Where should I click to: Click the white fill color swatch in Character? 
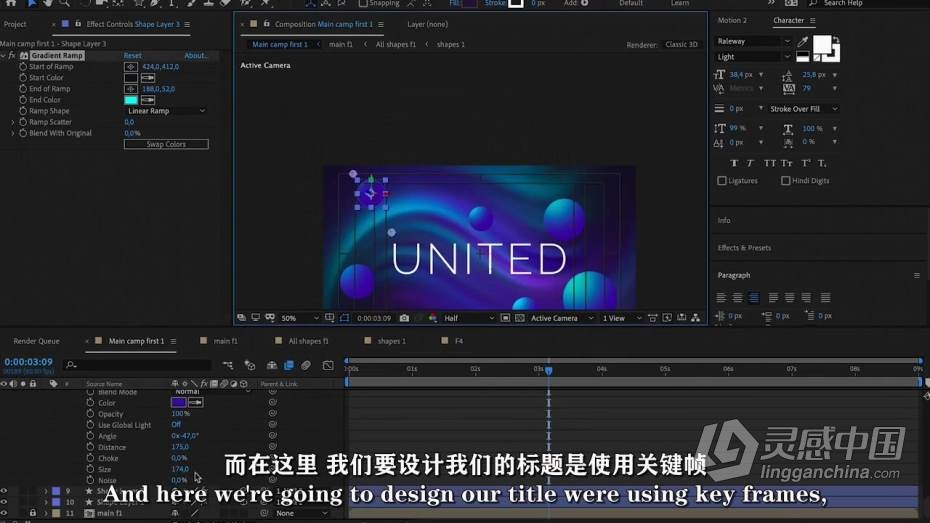[x=821, y=44]
